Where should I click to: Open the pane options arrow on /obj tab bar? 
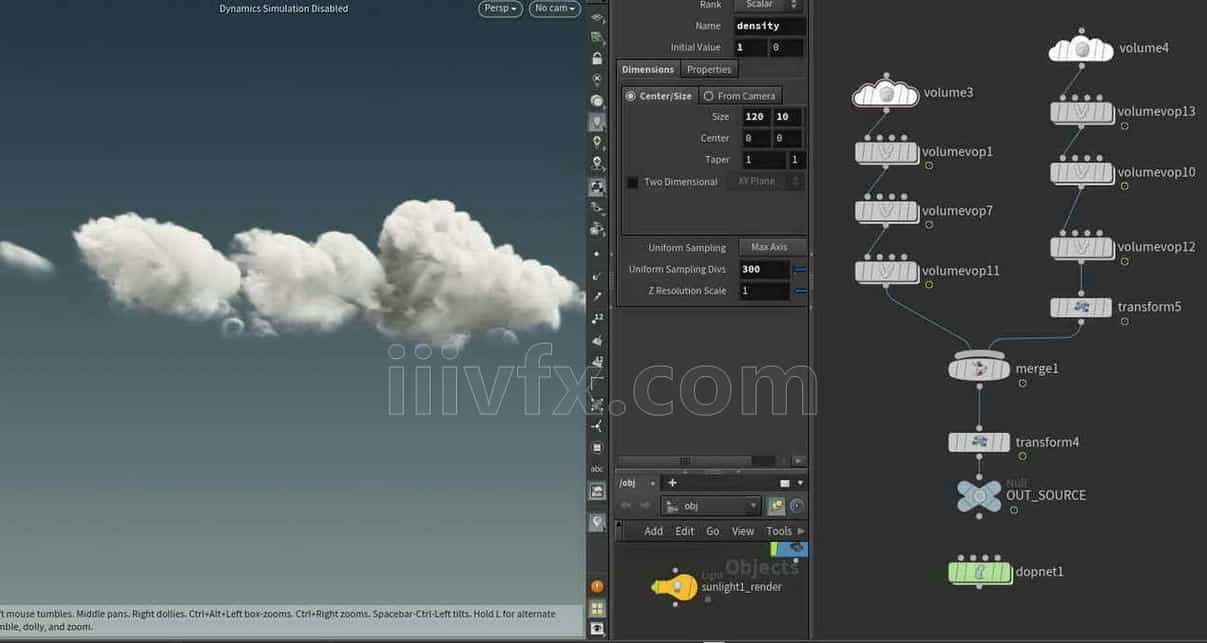pos(799,483)
